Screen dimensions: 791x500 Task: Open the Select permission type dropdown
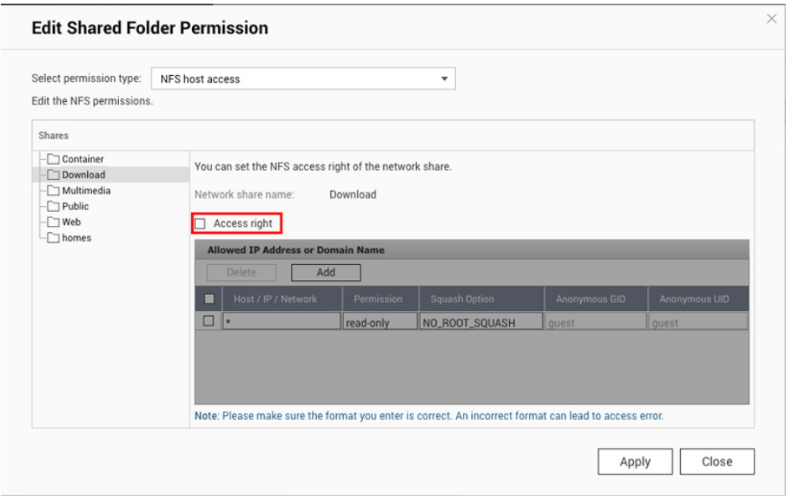[x=303, y=79]
